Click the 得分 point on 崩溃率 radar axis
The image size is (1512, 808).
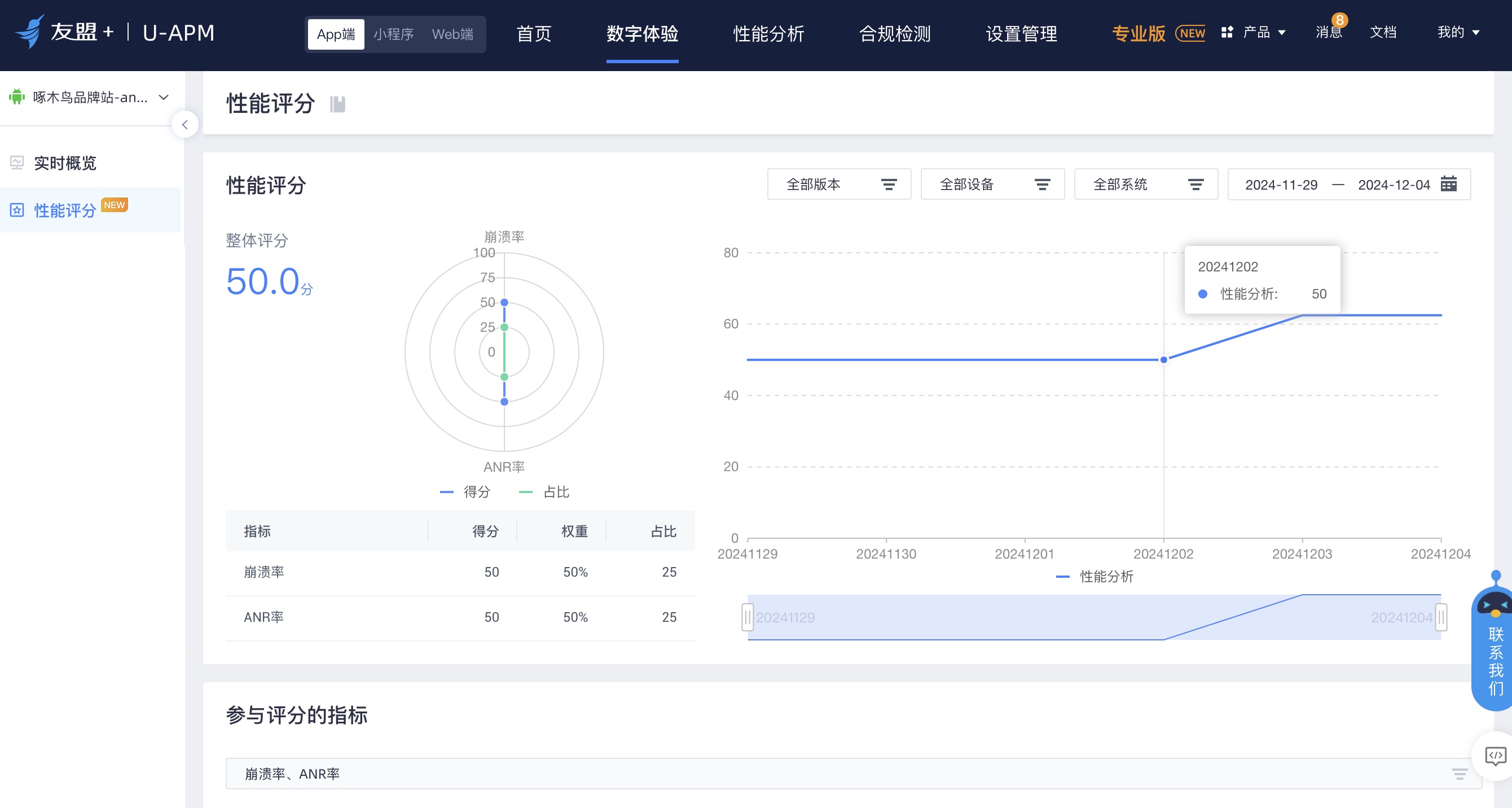pyautogui.click(x=504, y=302)
